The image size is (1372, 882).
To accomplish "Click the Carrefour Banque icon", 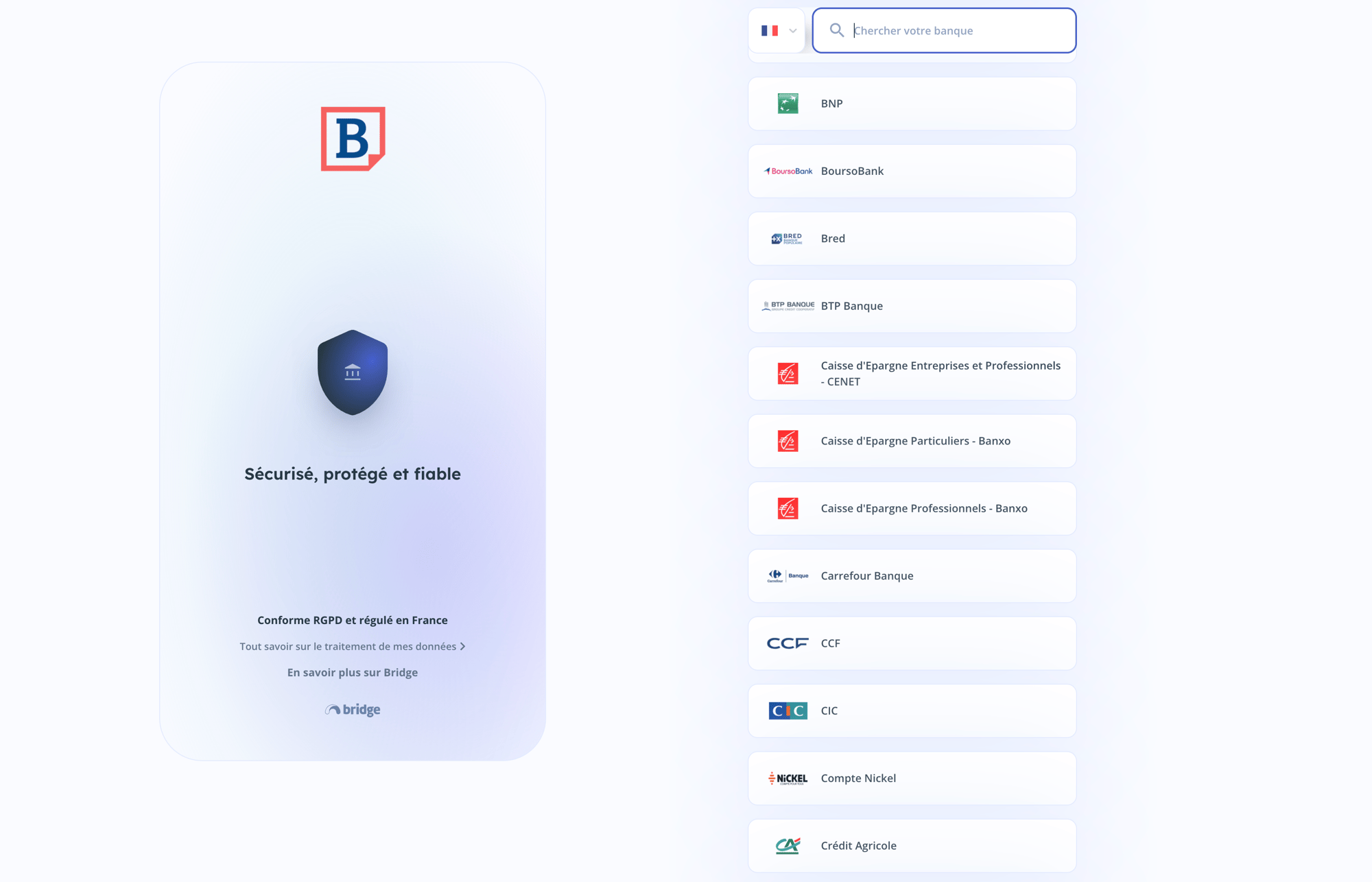I will click(x=787, y=575).
